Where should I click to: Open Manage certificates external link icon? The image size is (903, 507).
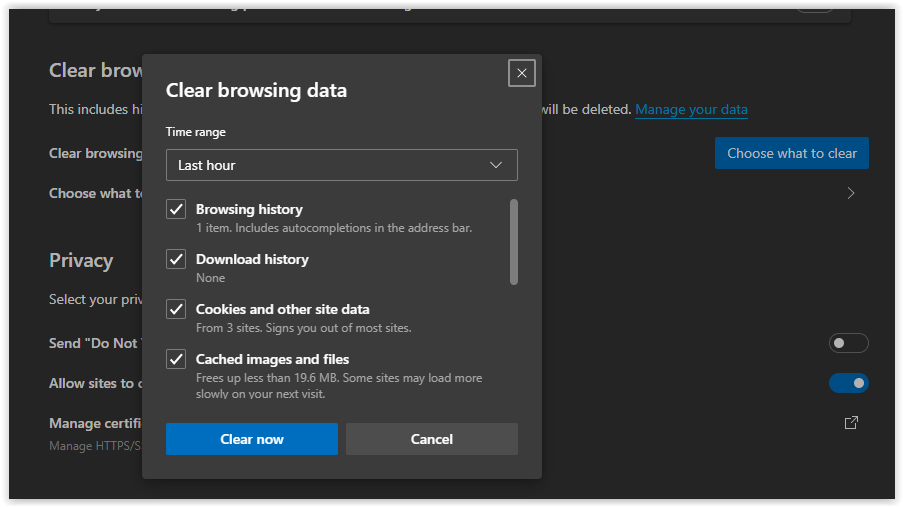[851, 423]
